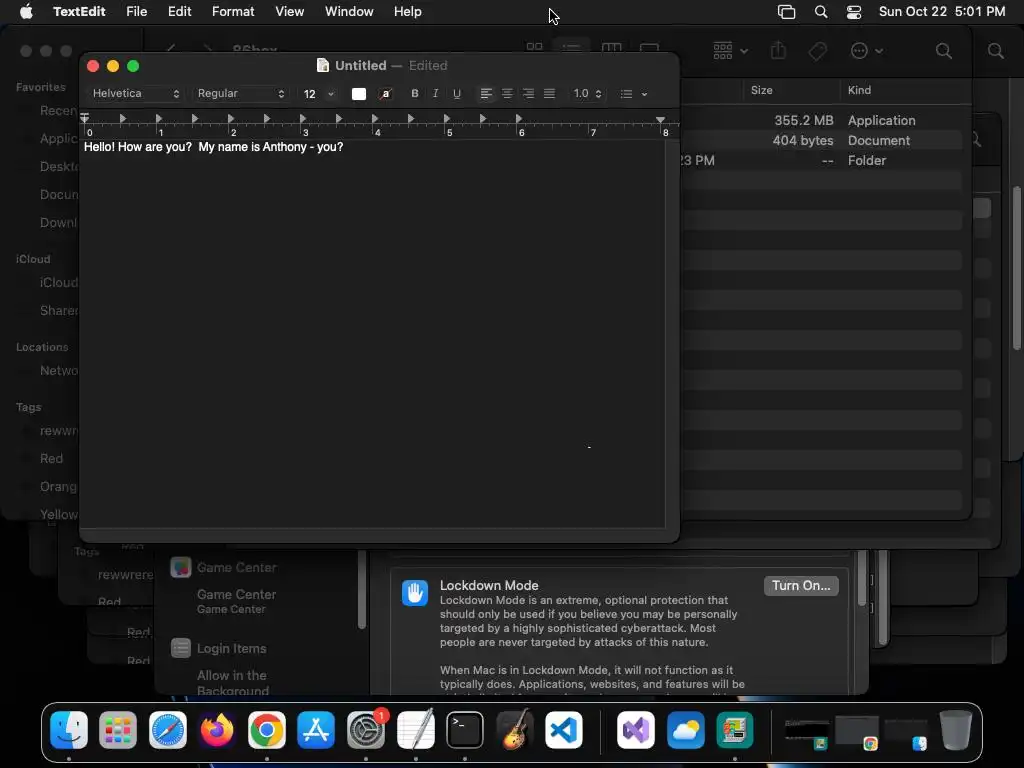Screen dimensions: 1024x768
Task: Center align the text
Action: point(507,93)
